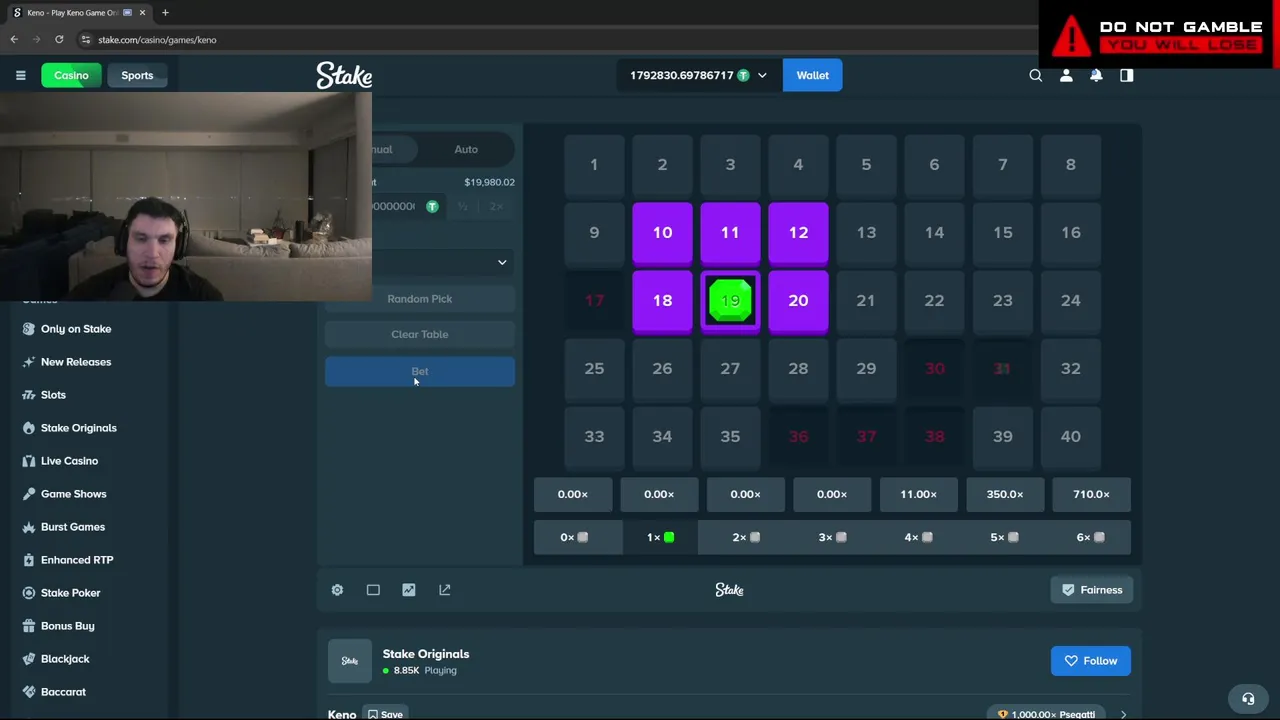Open the Fairness verification dialog

[x=1091, y=590]
